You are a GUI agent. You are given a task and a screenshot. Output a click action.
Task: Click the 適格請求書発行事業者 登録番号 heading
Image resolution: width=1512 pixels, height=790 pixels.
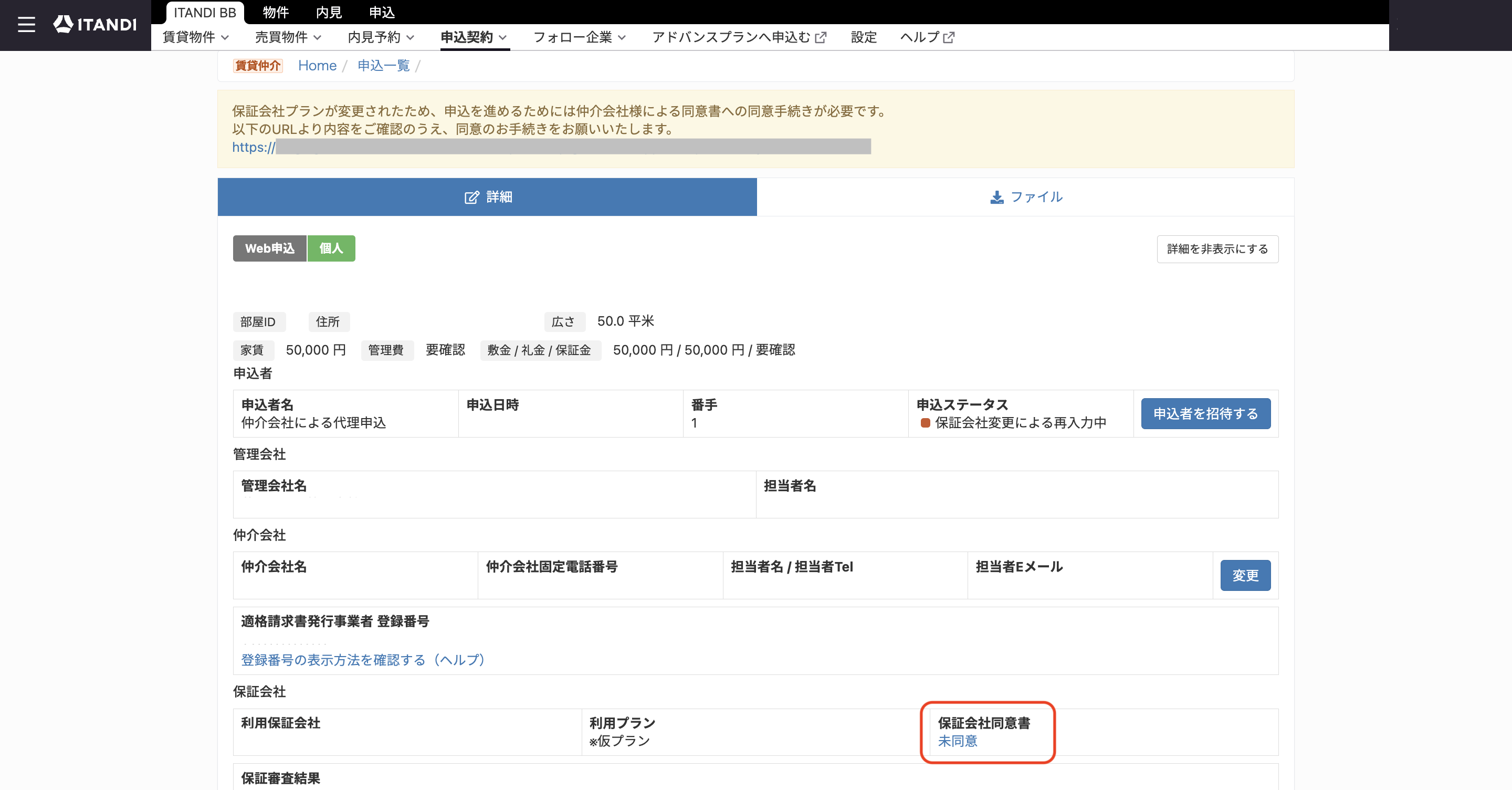(335, 621)
